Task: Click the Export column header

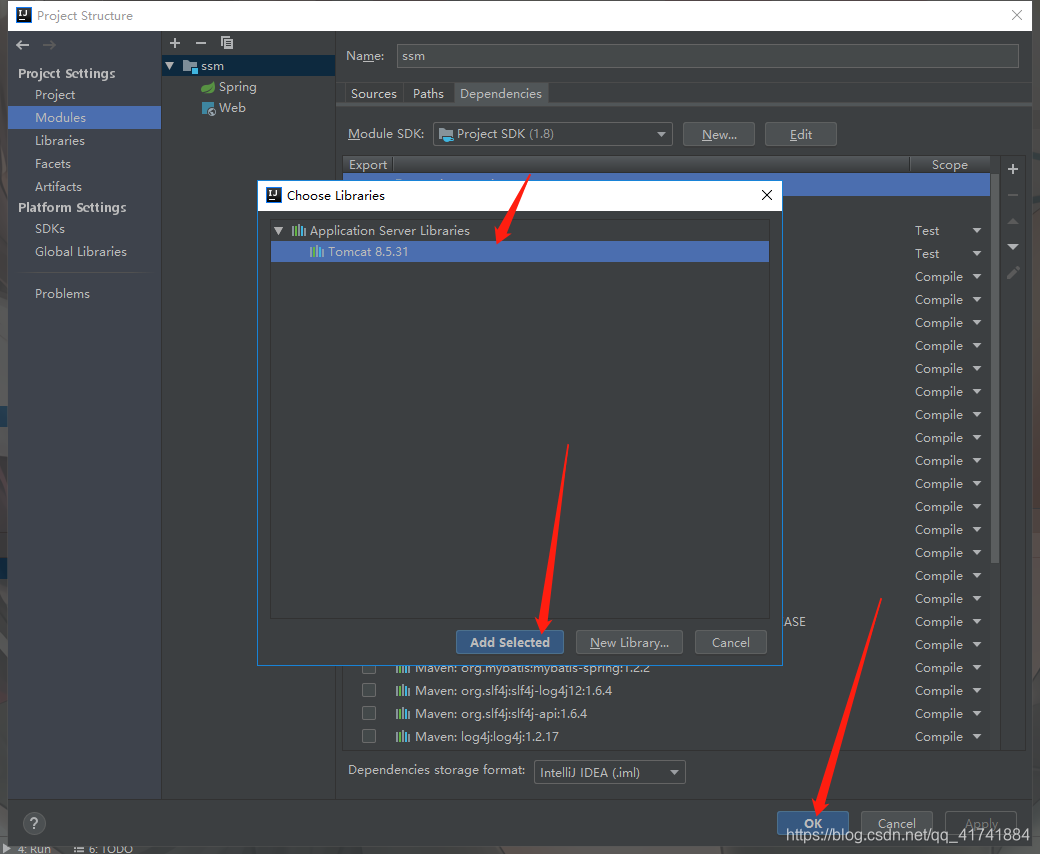Action: 368,164
